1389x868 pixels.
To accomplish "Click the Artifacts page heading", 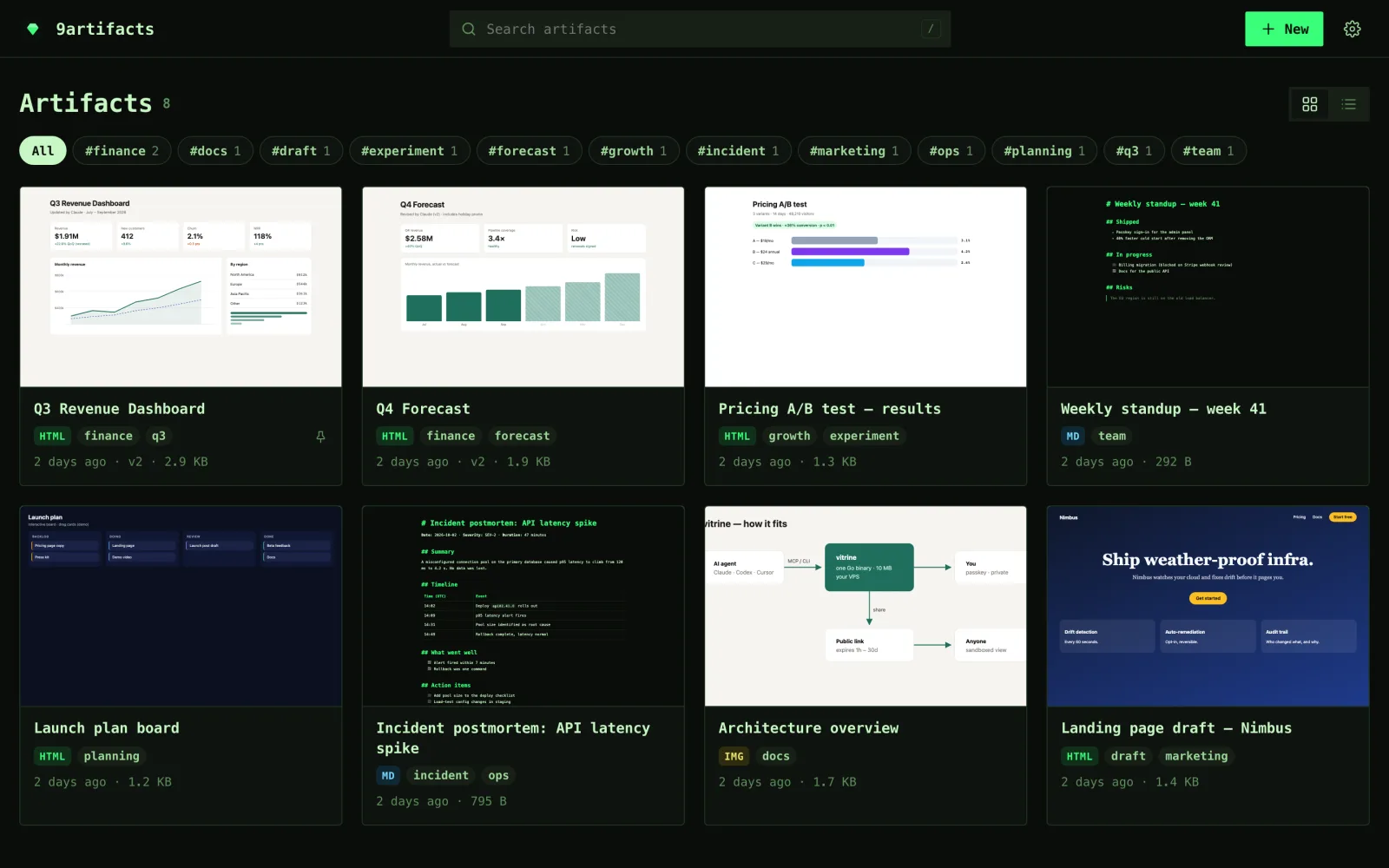I will [86, 103].
